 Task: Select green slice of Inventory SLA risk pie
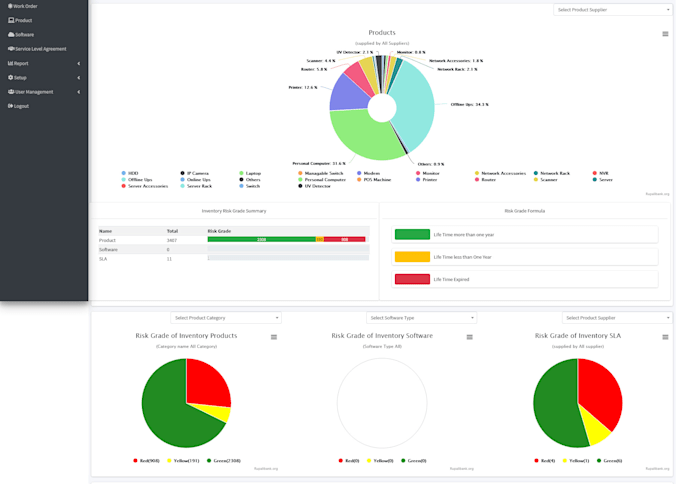[x=556, y=403]
